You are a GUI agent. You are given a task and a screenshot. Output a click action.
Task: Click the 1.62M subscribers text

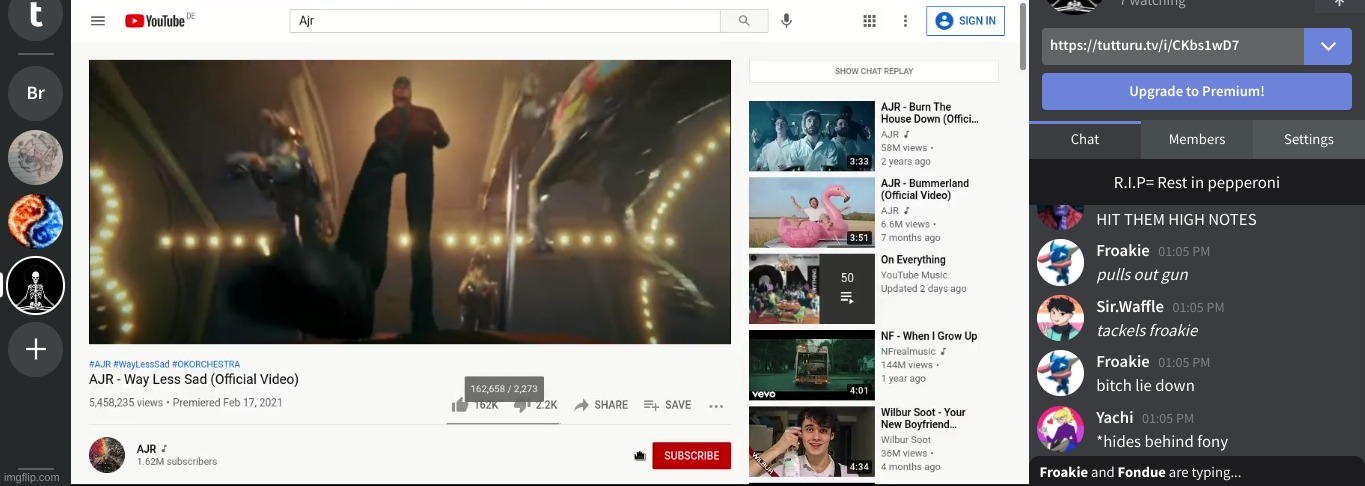(177, 462)
